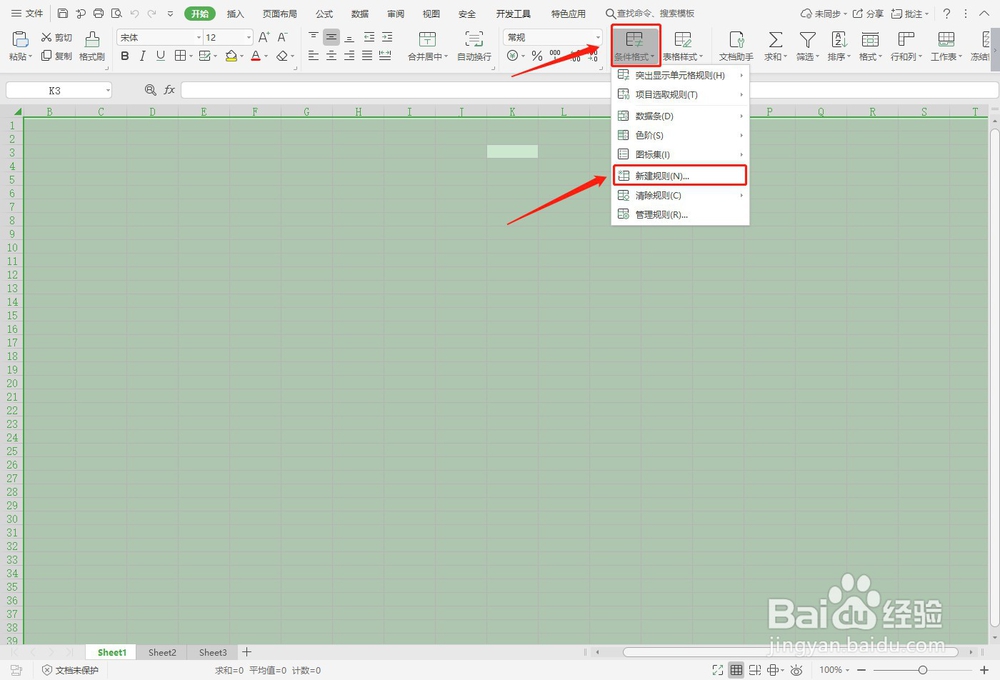
Task: Switch to Sheet2 tab
Action: click(x=162, y=652)
